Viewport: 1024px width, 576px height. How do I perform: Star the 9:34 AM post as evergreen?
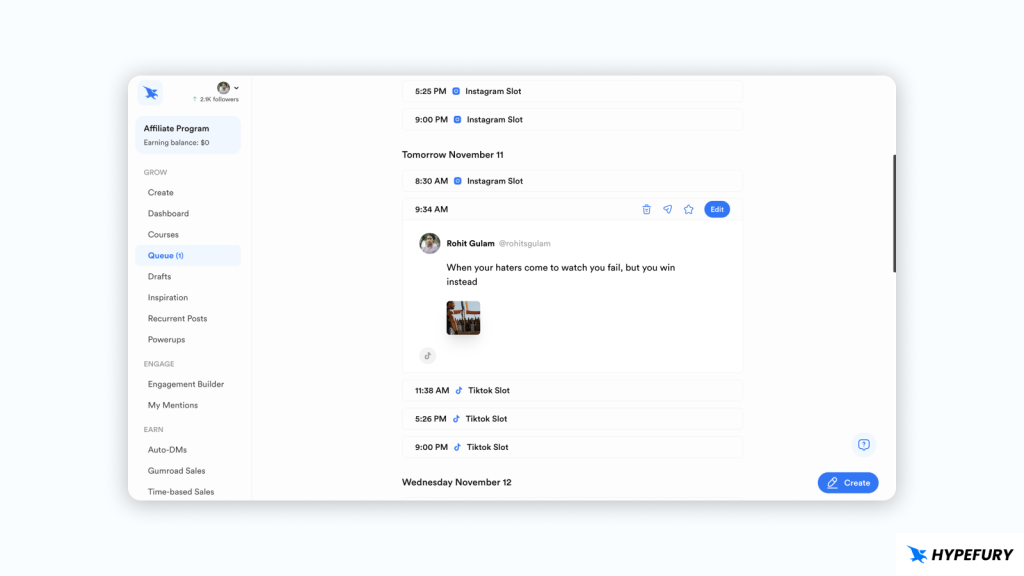click(x=688, y=209)
